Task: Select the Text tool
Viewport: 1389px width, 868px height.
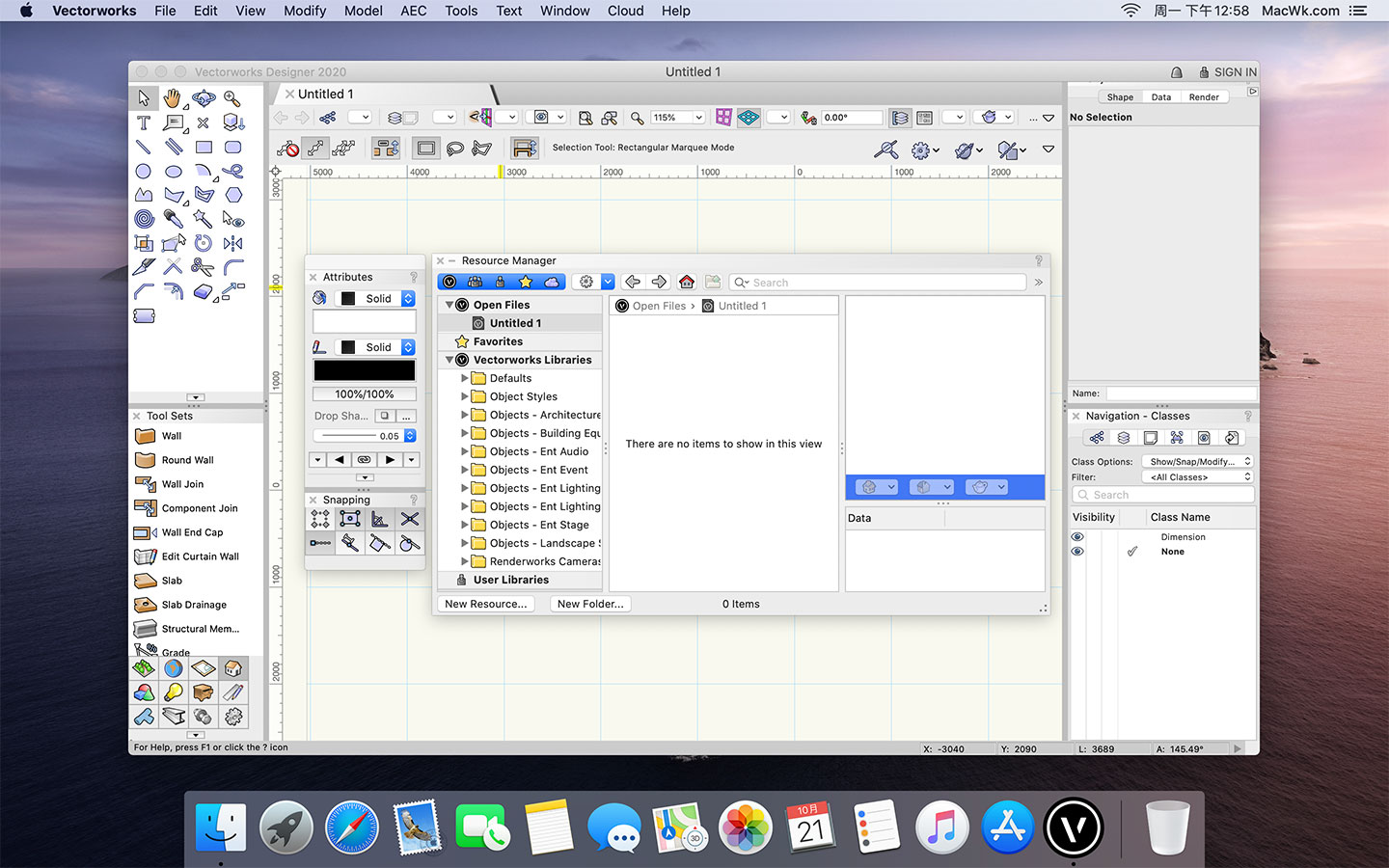Action: click(144, 122)
